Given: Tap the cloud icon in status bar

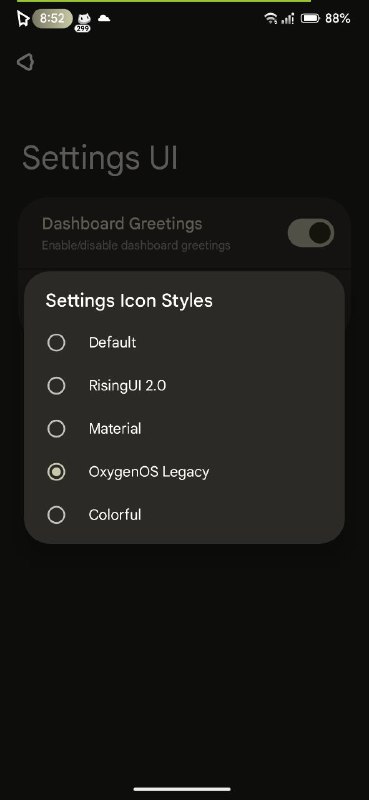Looking at the screenshot, I should pyautogui.click(x=104, y=18).
